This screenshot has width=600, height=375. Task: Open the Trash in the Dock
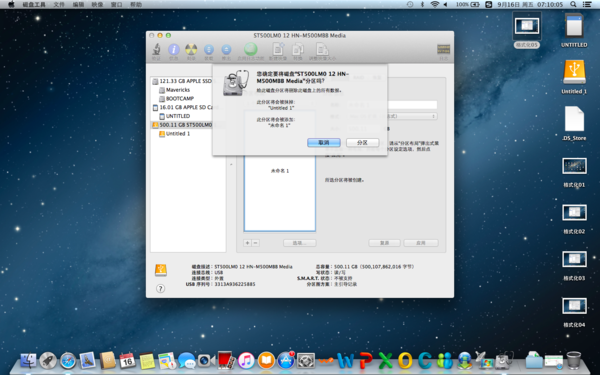click(x=574, y=360)
